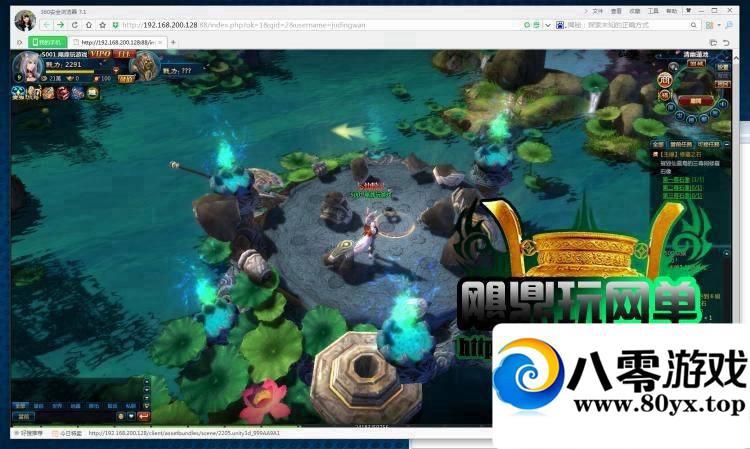Screen dimensions: 750x449
Task: Open the browser home page icon
Action: coord(88,25)
